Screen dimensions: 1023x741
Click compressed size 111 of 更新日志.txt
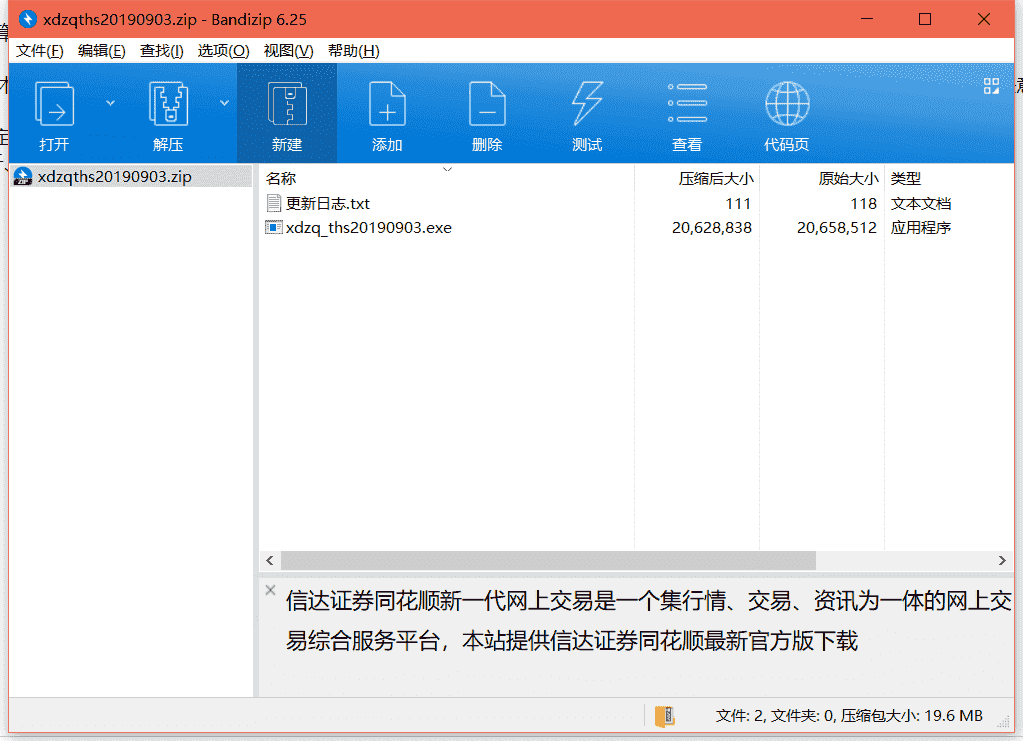[x=738, y=204]
